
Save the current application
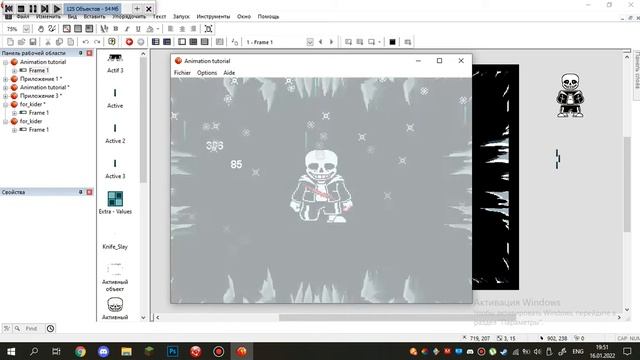[33, 42]
